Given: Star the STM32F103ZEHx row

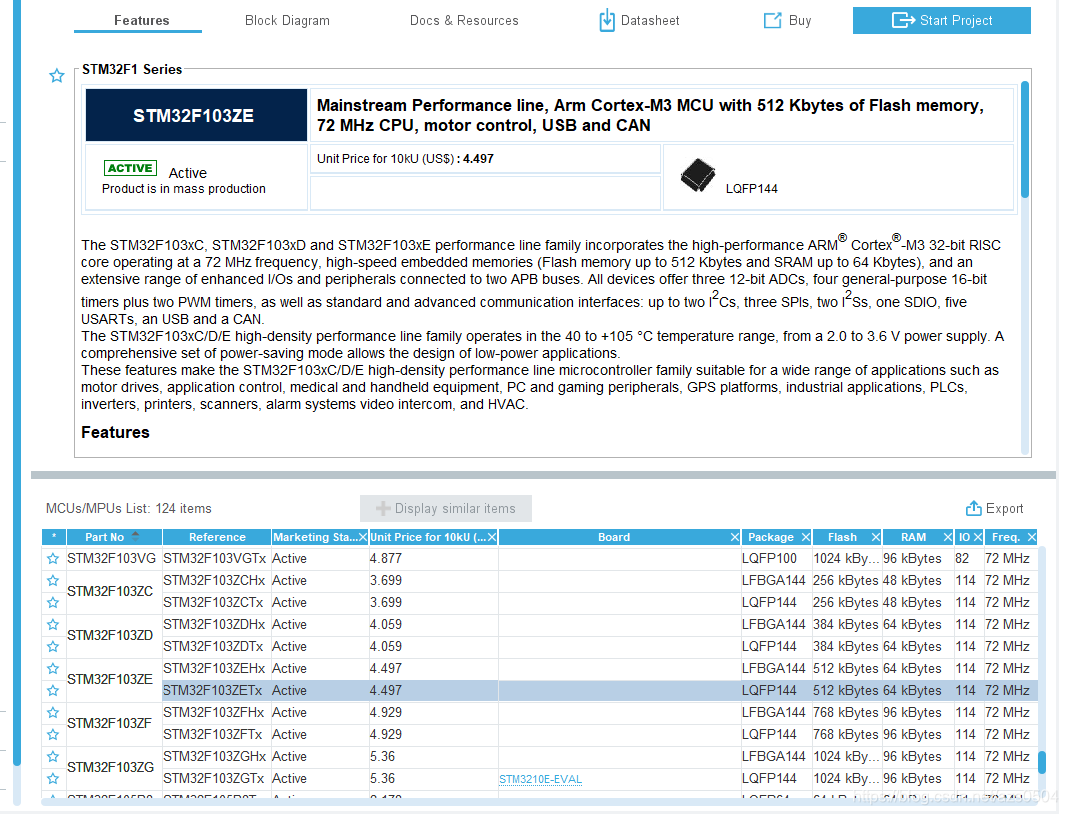Looking at the screenshot, I should (53, 669).
